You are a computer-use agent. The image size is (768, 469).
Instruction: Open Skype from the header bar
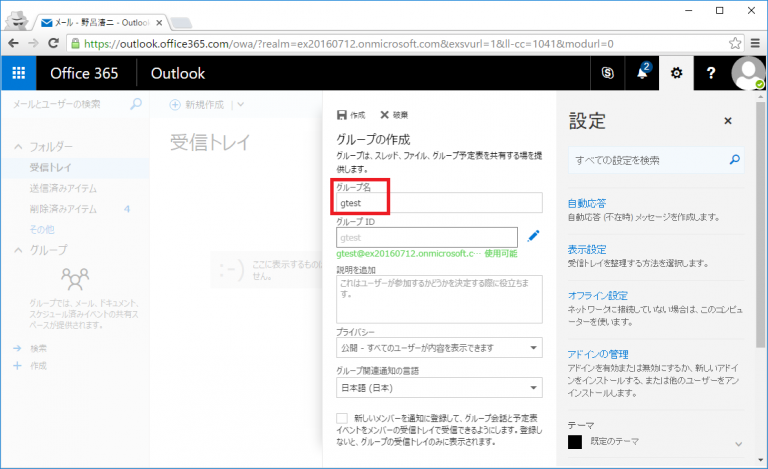pyautogui.click(x=607, y=73)
